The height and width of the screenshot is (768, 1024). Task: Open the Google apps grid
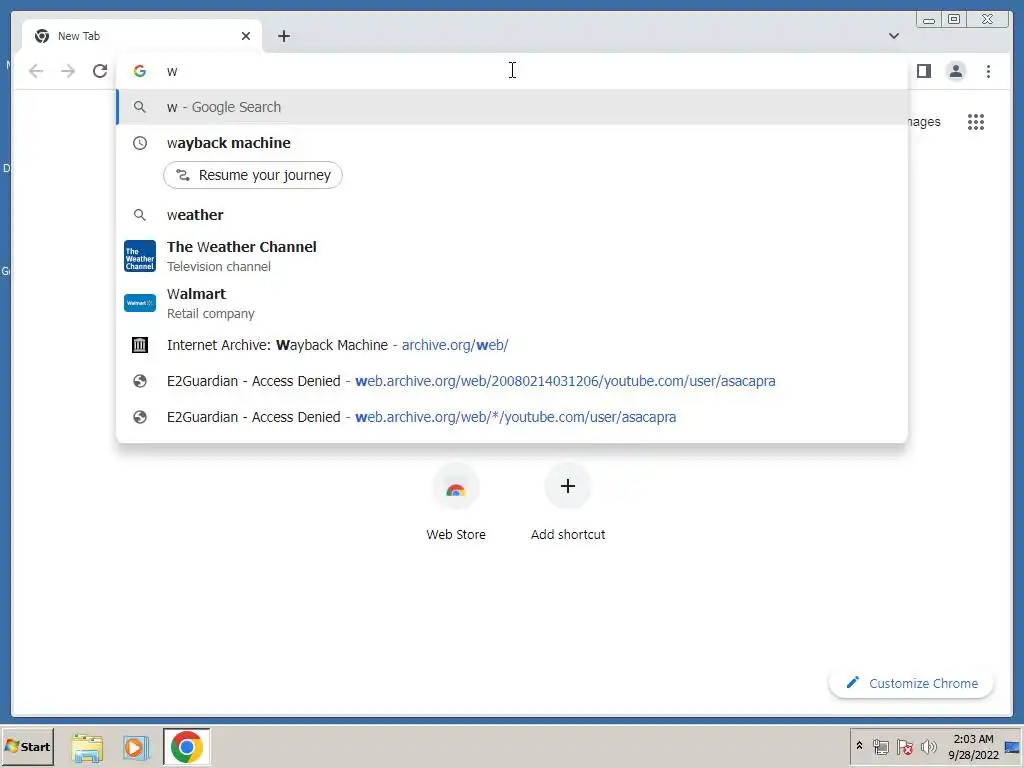(976, 121)
